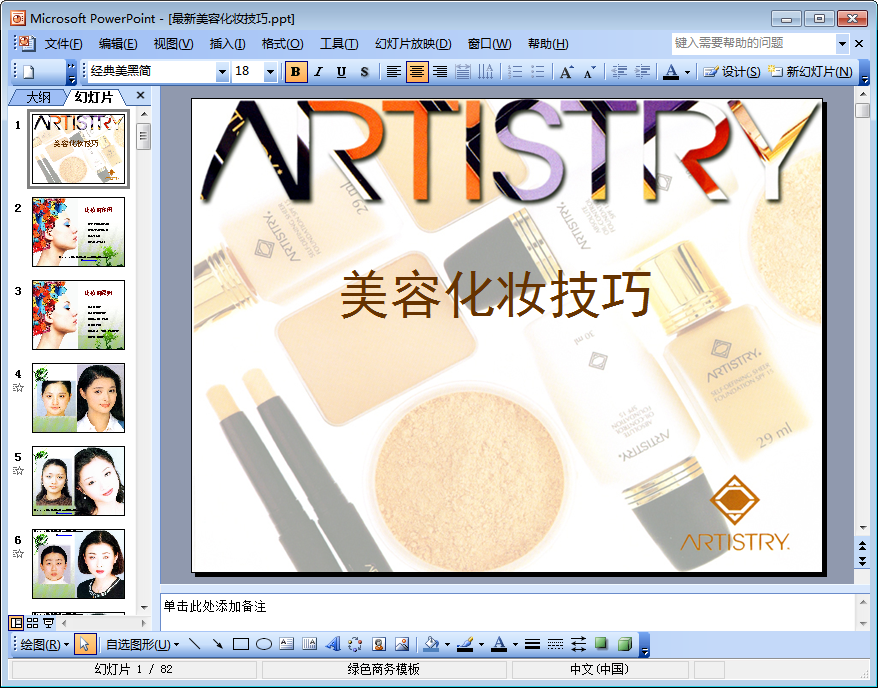This screenshot has width=878, height=688.
Task: Align text to the left
Action: pyautogui.click(x=394, y=72)
